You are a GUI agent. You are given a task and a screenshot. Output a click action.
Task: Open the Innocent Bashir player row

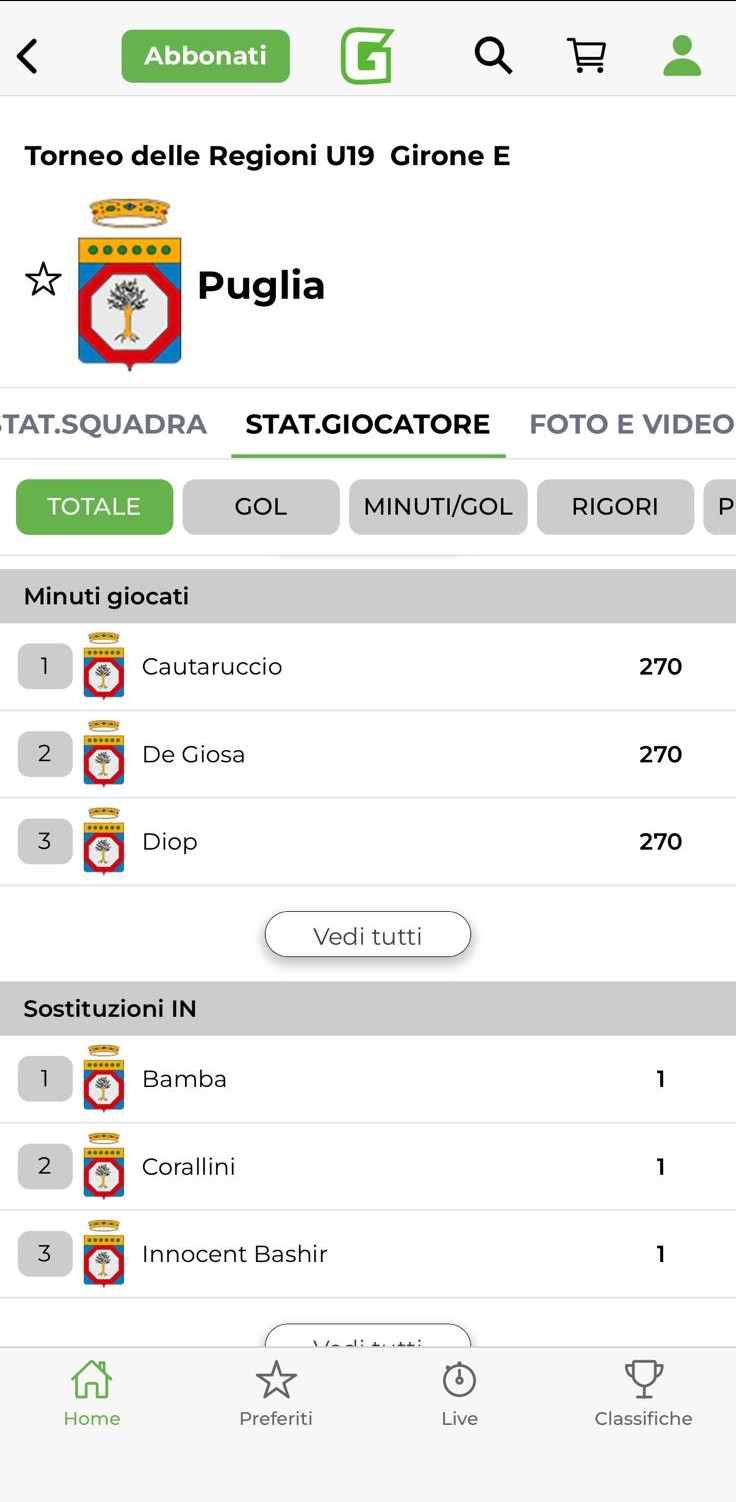click(368, 1254)
